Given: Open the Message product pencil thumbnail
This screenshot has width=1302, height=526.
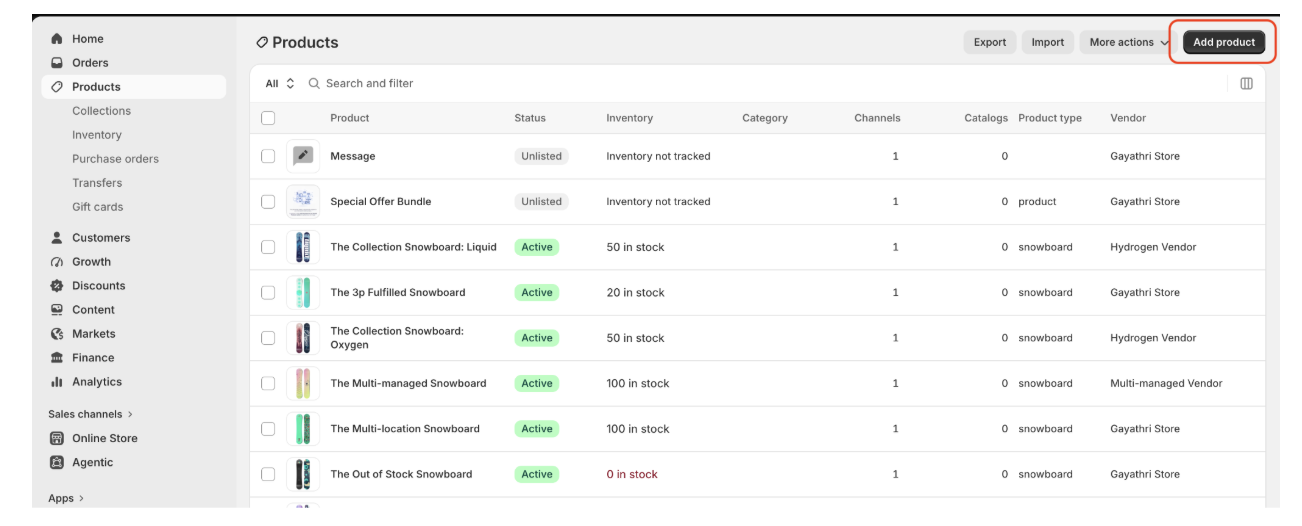Looking at the screenshot, I should [x=303, y=156].
